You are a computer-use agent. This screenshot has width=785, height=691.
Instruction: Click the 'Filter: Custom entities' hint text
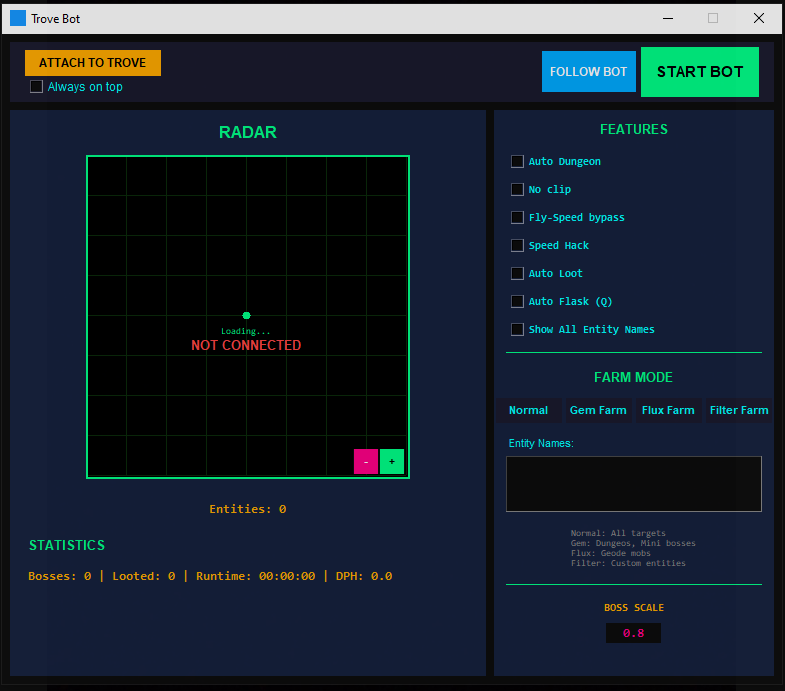628,563
